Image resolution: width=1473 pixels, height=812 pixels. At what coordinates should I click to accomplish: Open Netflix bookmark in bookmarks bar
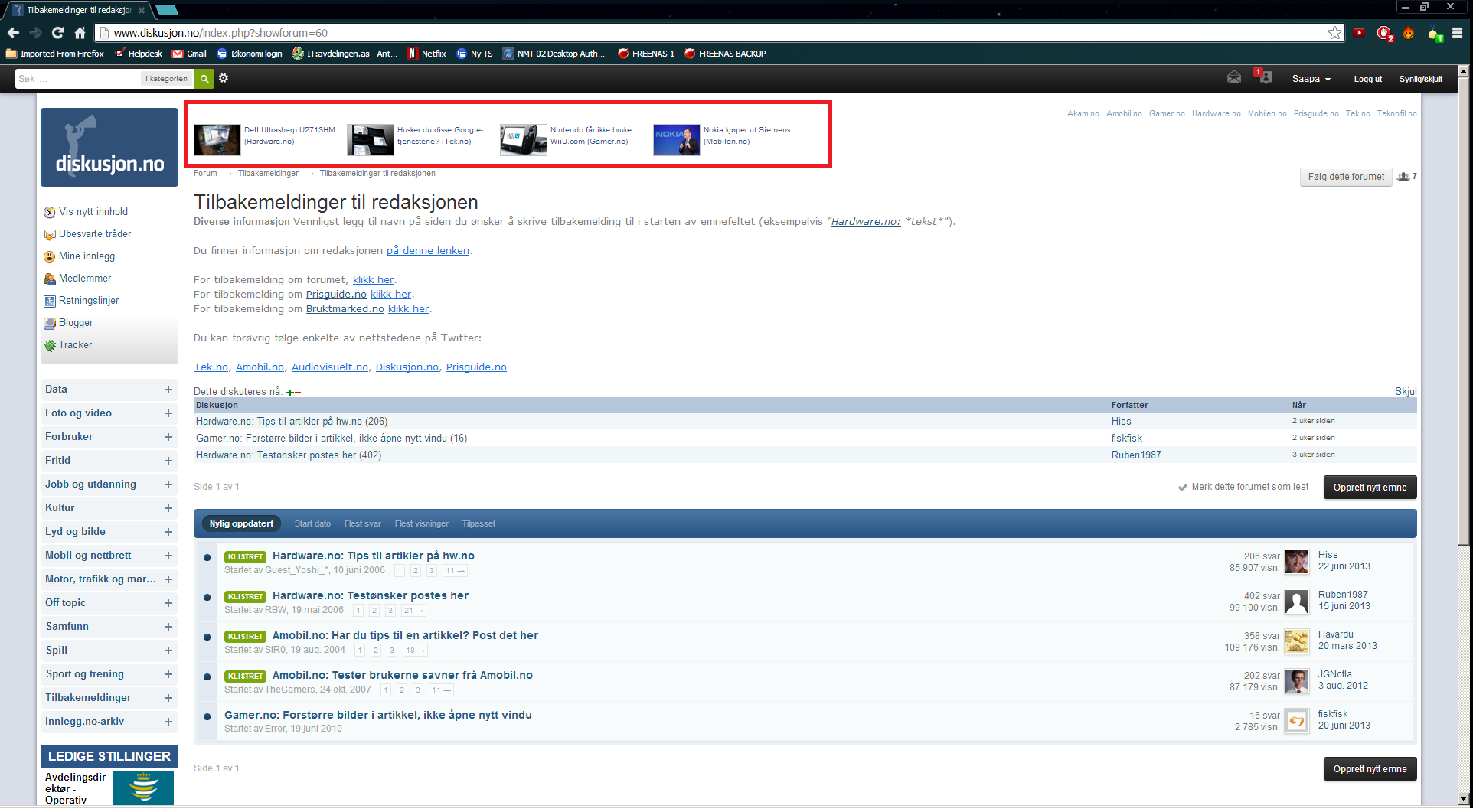tap(426, 54)
